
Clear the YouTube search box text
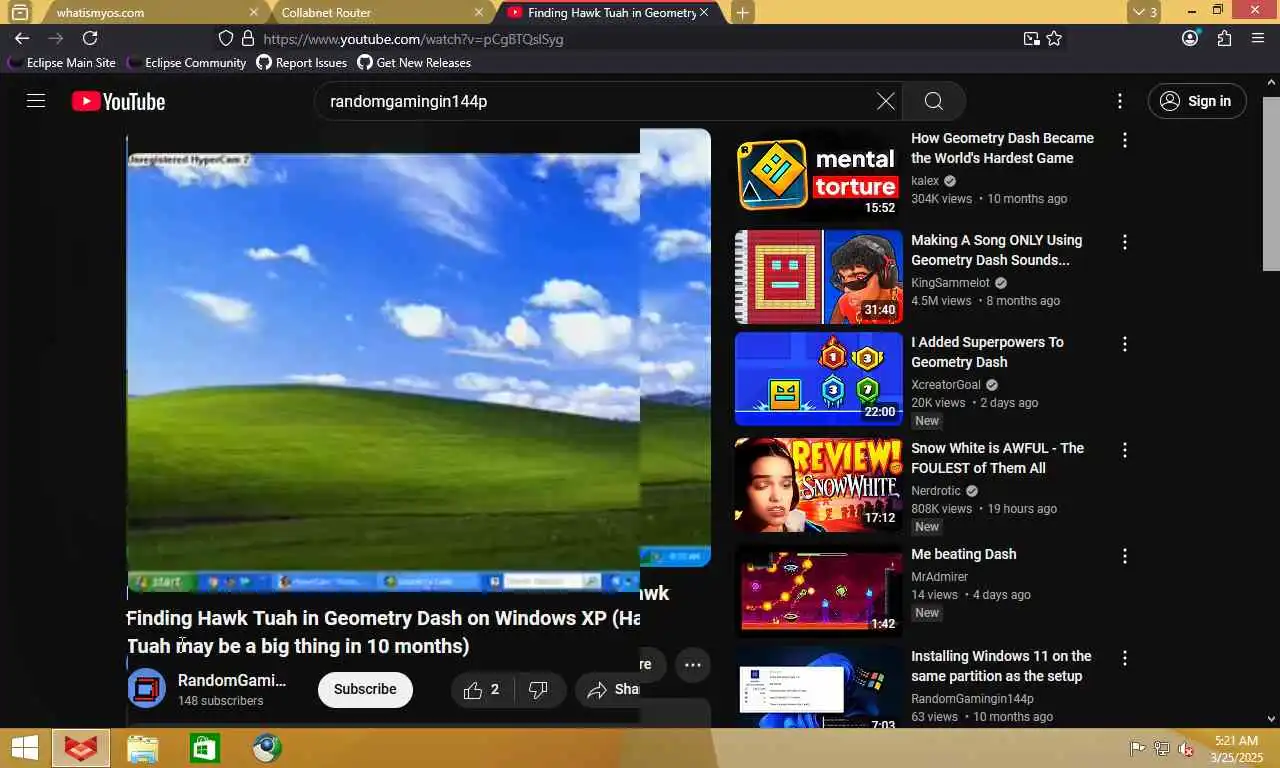coord(886,101)
